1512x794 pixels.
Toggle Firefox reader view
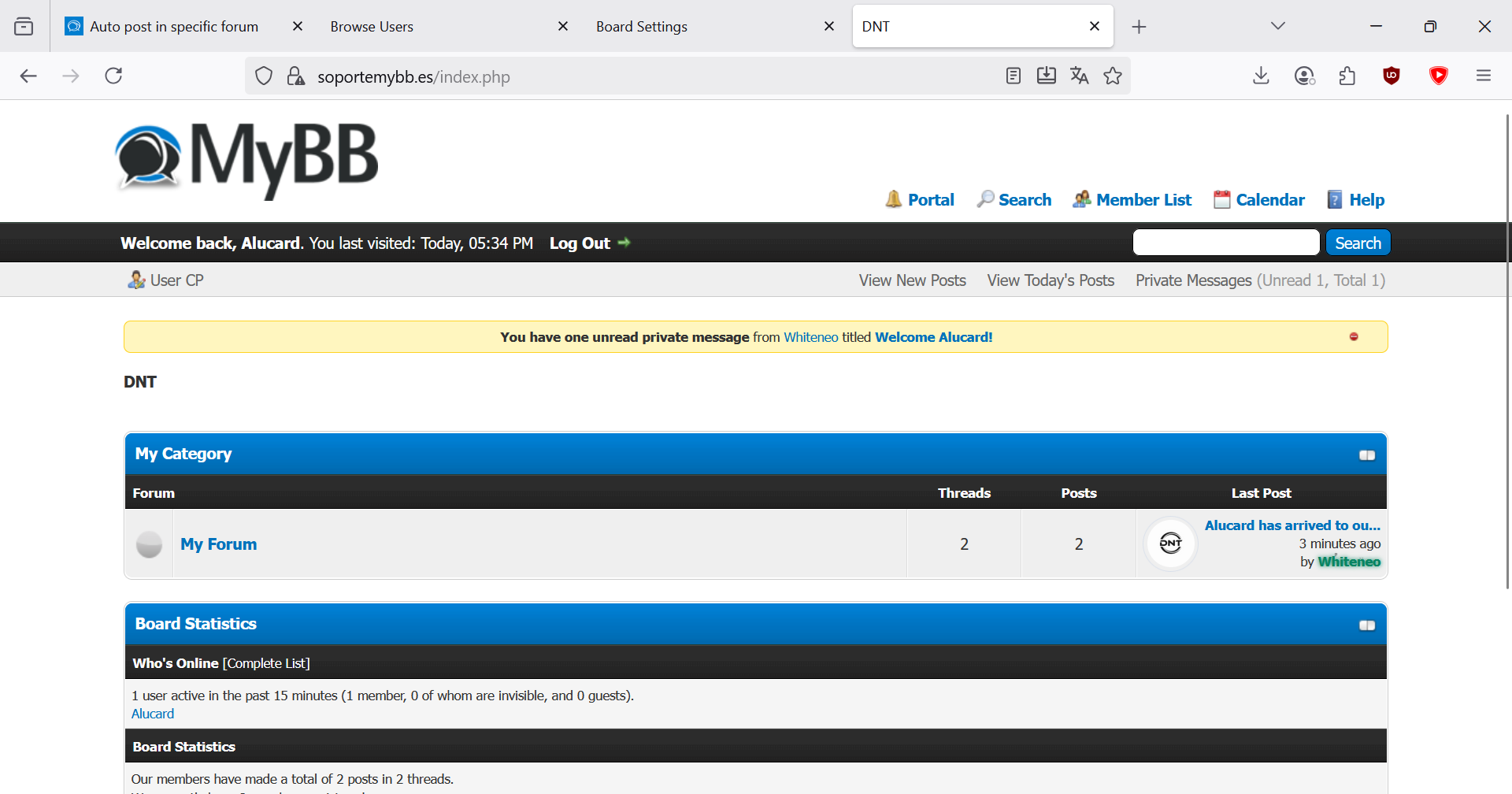click(x=1014, y=76)
